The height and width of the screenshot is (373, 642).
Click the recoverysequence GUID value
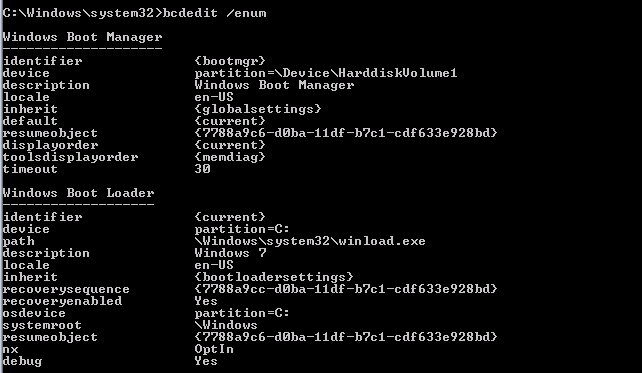[346, 289]
